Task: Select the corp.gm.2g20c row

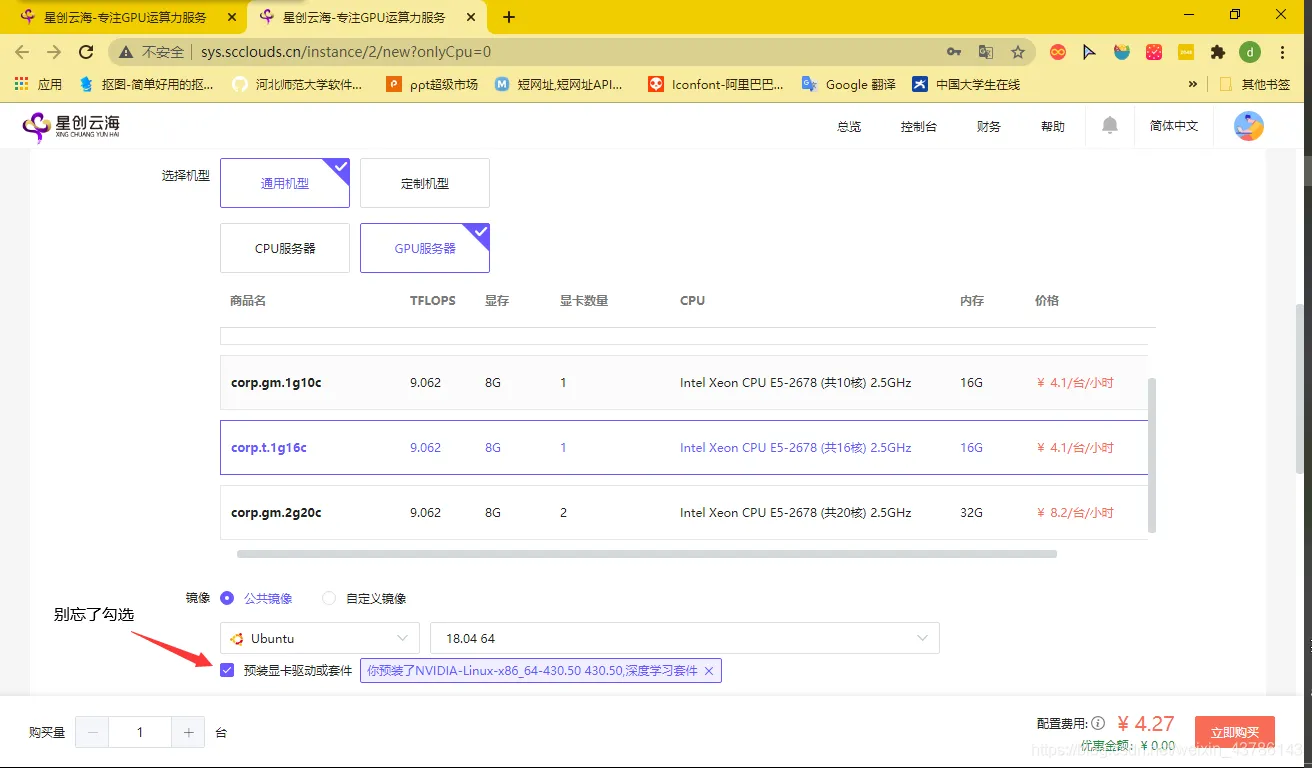Action: 684,512
